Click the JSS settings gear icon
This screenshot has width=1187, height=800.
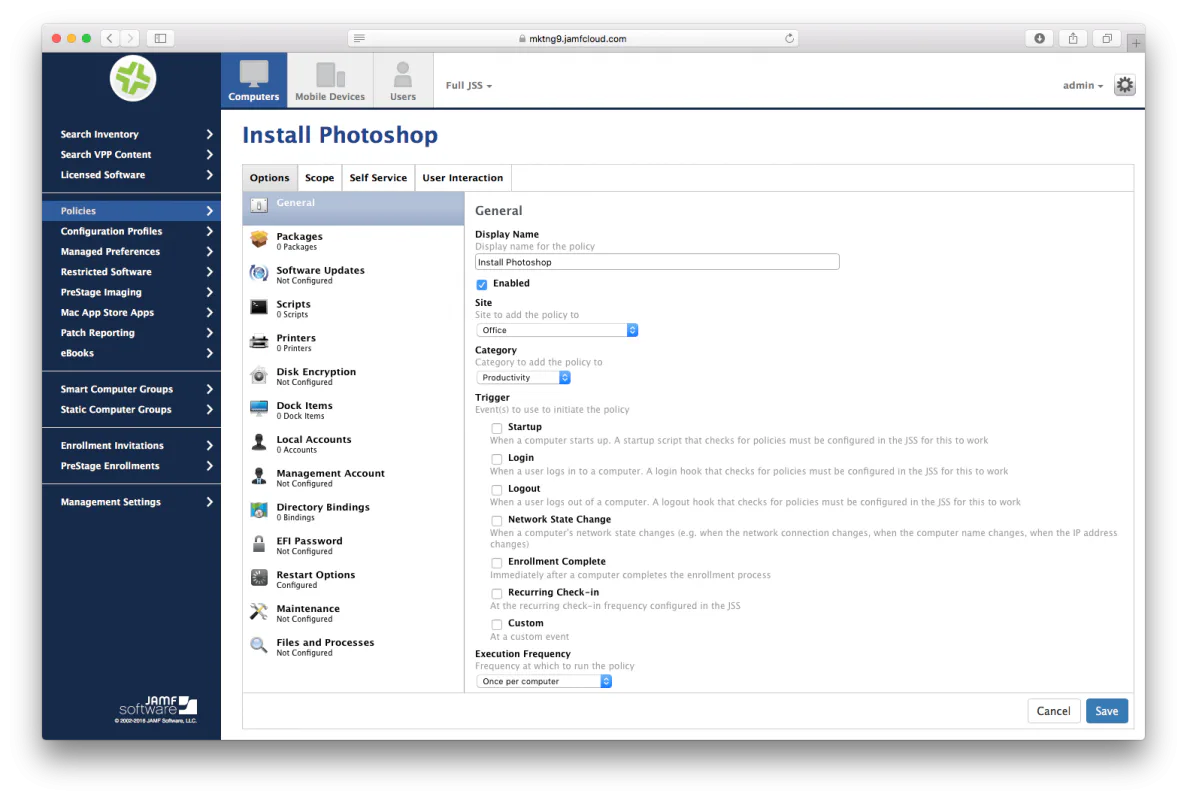[x=1124, y=85]
